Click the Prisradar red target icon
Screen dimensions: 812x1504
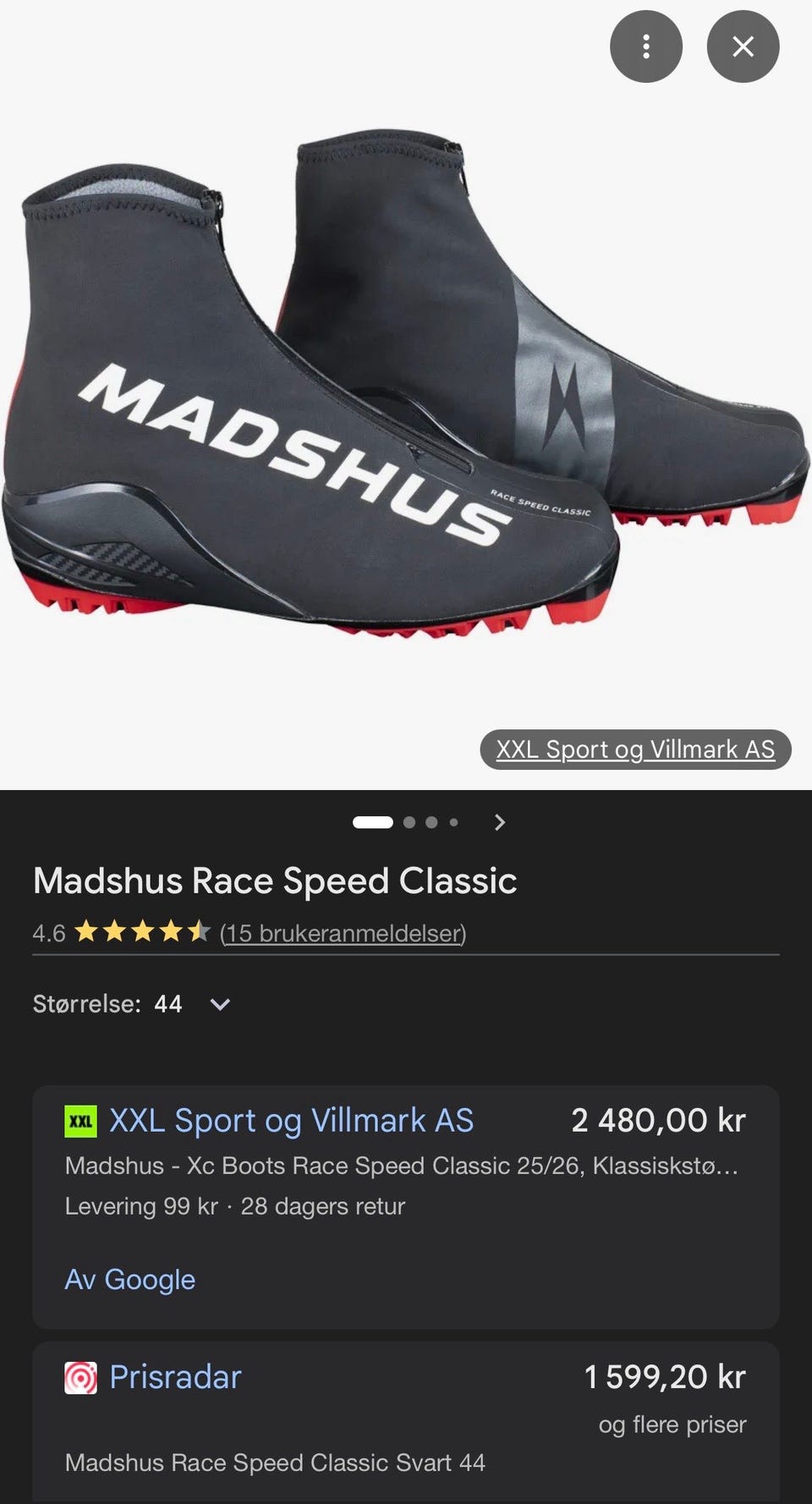(x=81, y=1378)
